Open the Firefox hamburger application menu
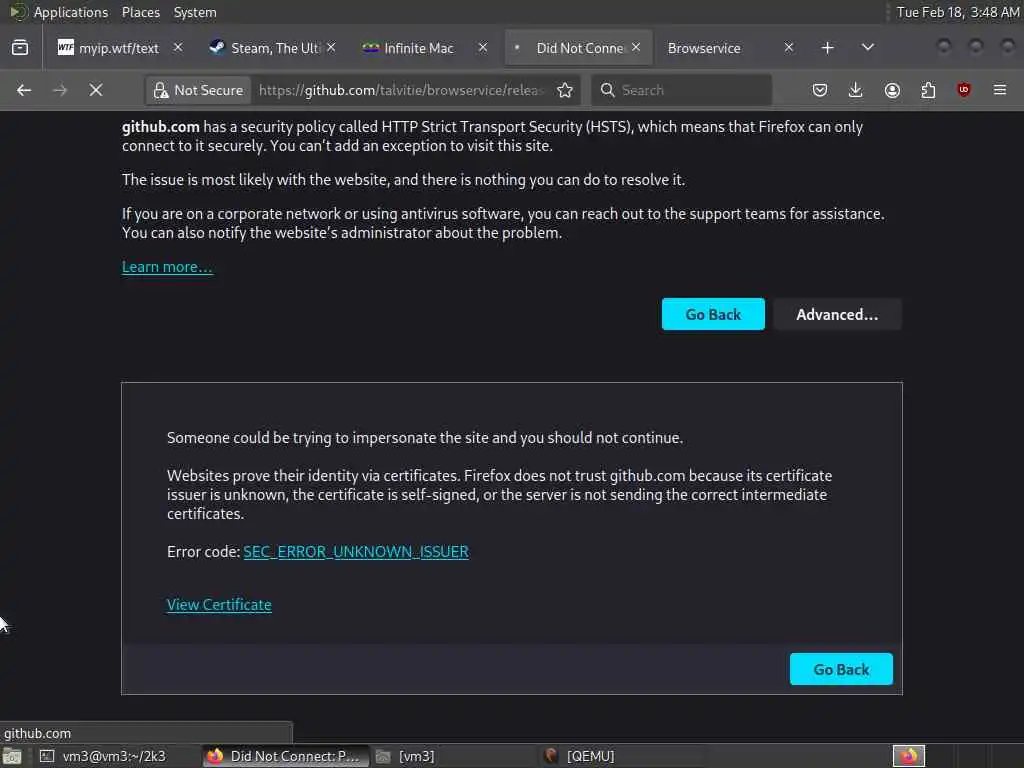This screenshot has width=1024, height=768. [1000, 90]
